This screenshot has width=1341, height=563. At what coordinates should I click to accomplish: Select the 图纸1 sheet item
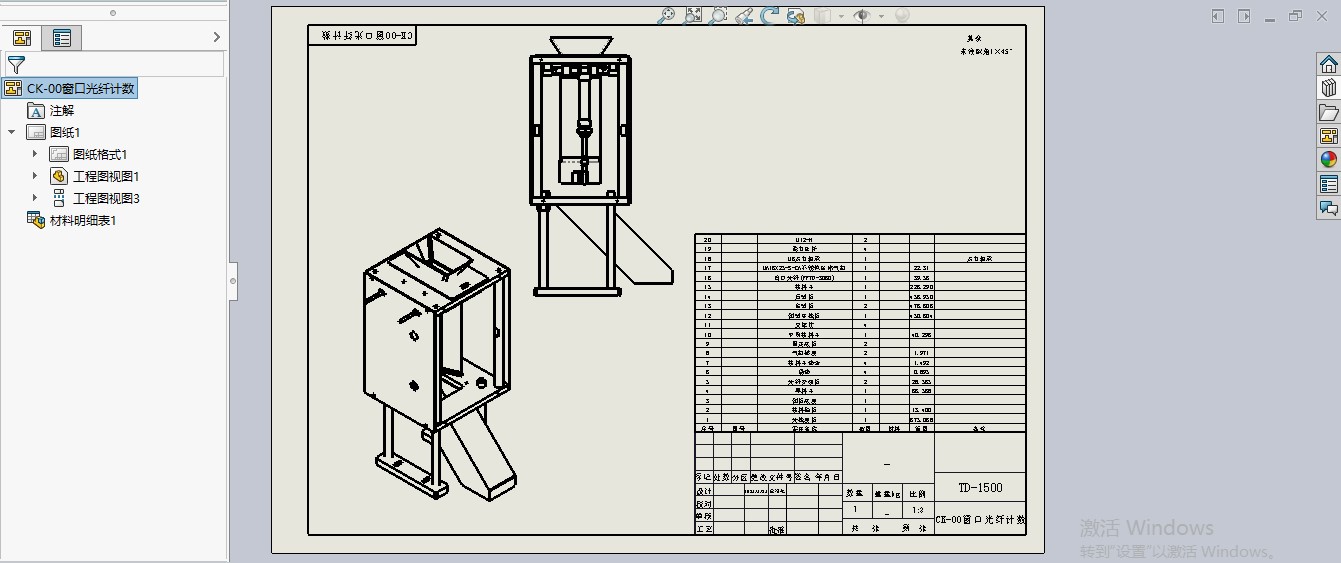coord(65,132)
